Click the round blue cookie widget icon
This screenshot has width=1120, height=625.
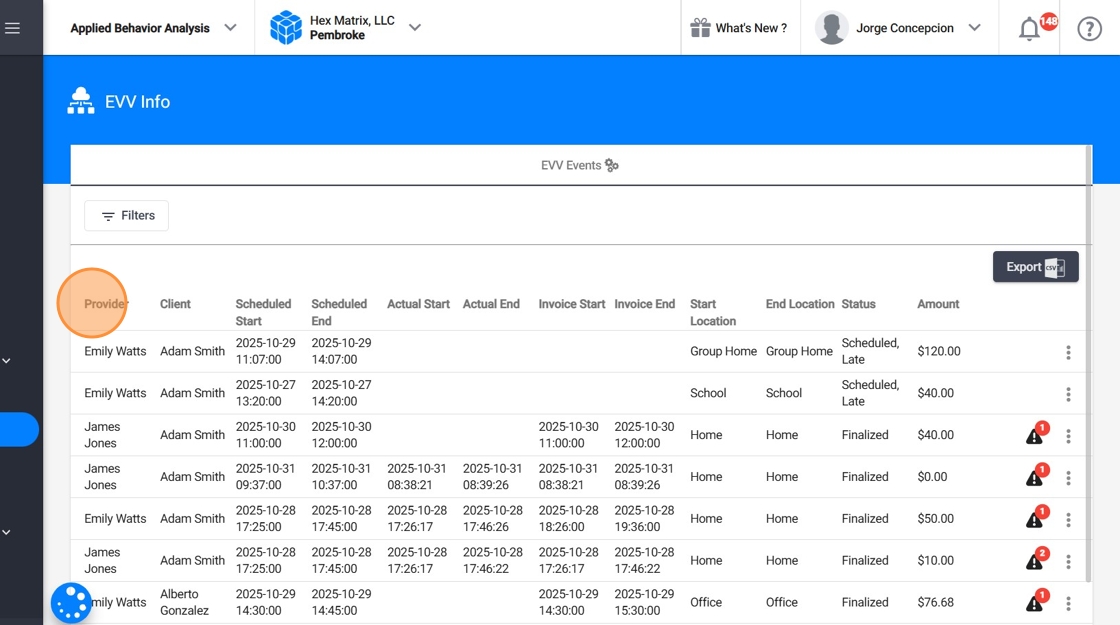pos(71,604)
